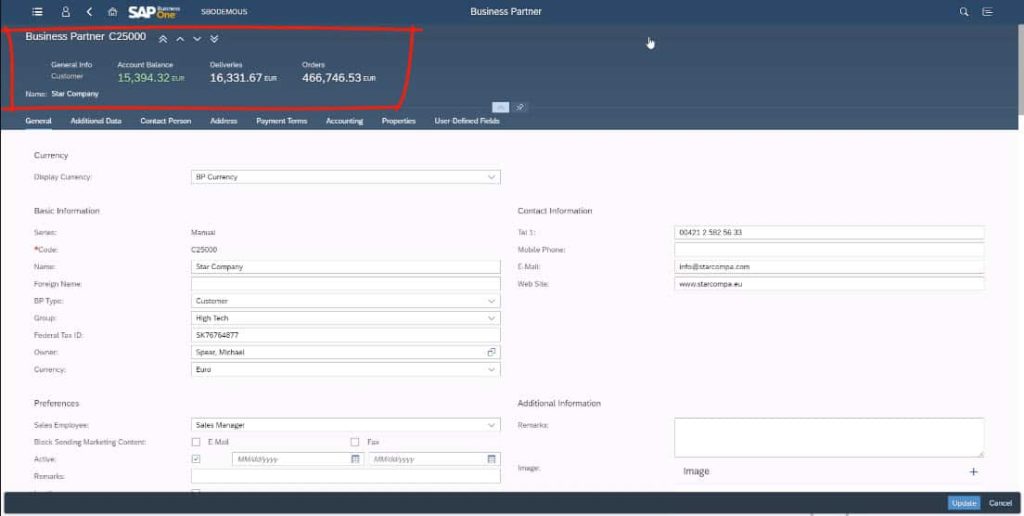This screenshot has height=516, width=1024.
Task: Check the E-Mail block marketing checkbox
Action: (196, 442)
